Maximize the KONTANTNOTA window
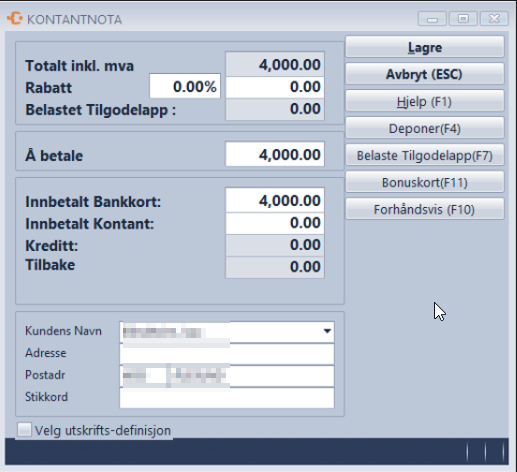The image size is (517, 472). pyautogui.click(x=463, y=19)
